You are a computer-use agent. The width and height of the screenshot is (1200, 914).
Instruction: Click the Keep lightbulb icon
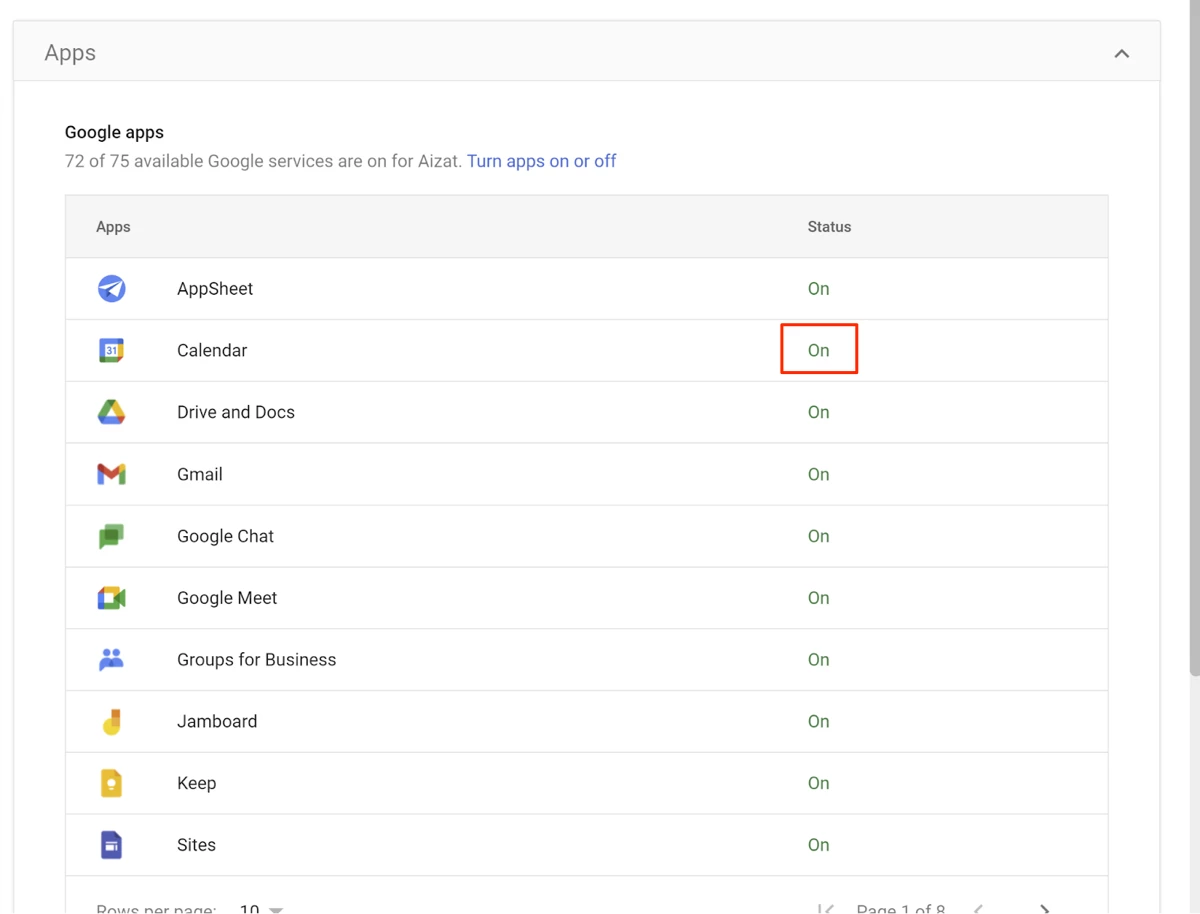[x=111, y=783]
